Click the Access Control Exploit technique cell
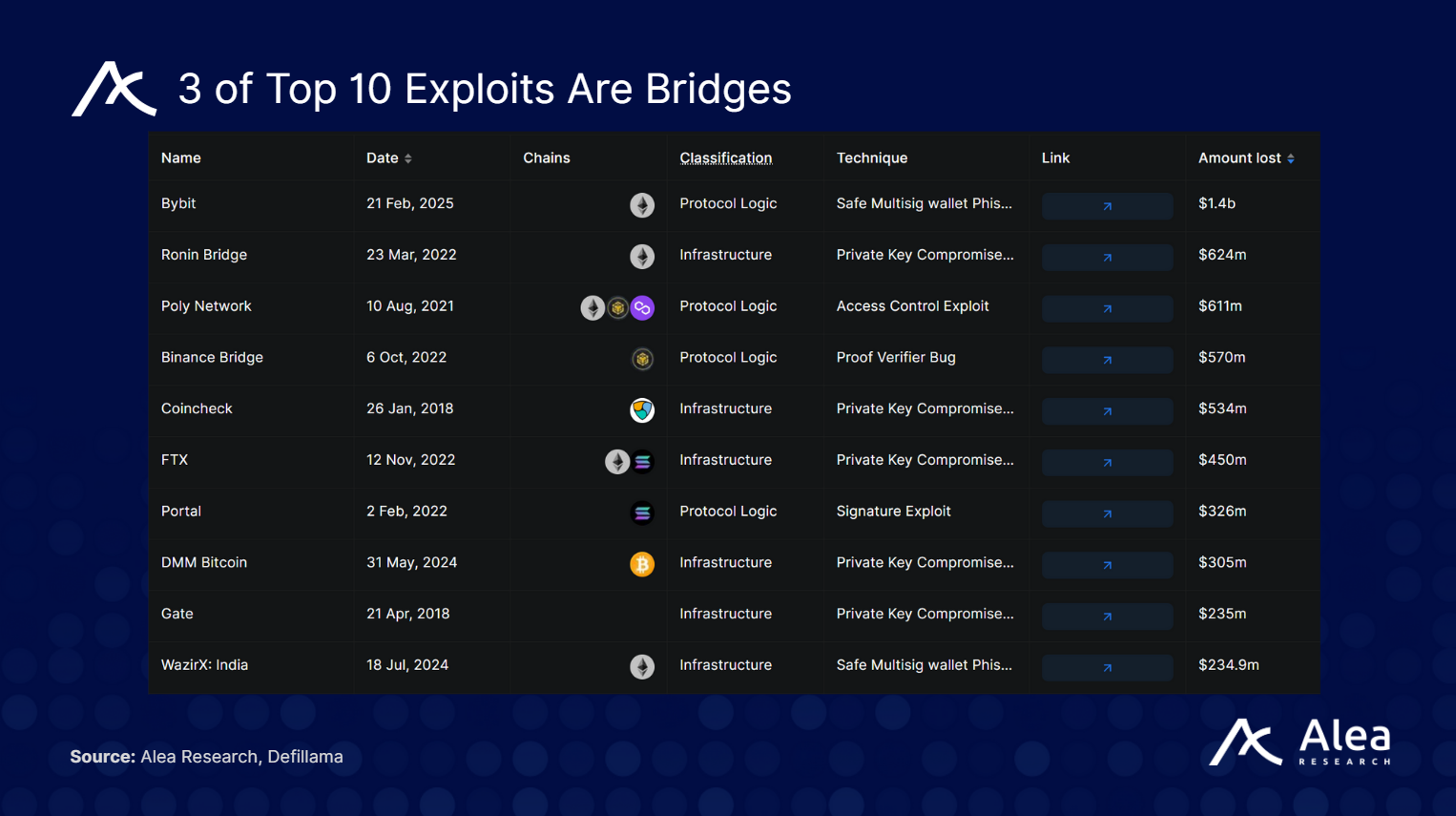The height and width of the screenshot is (816, 1456). coord(912,306)
